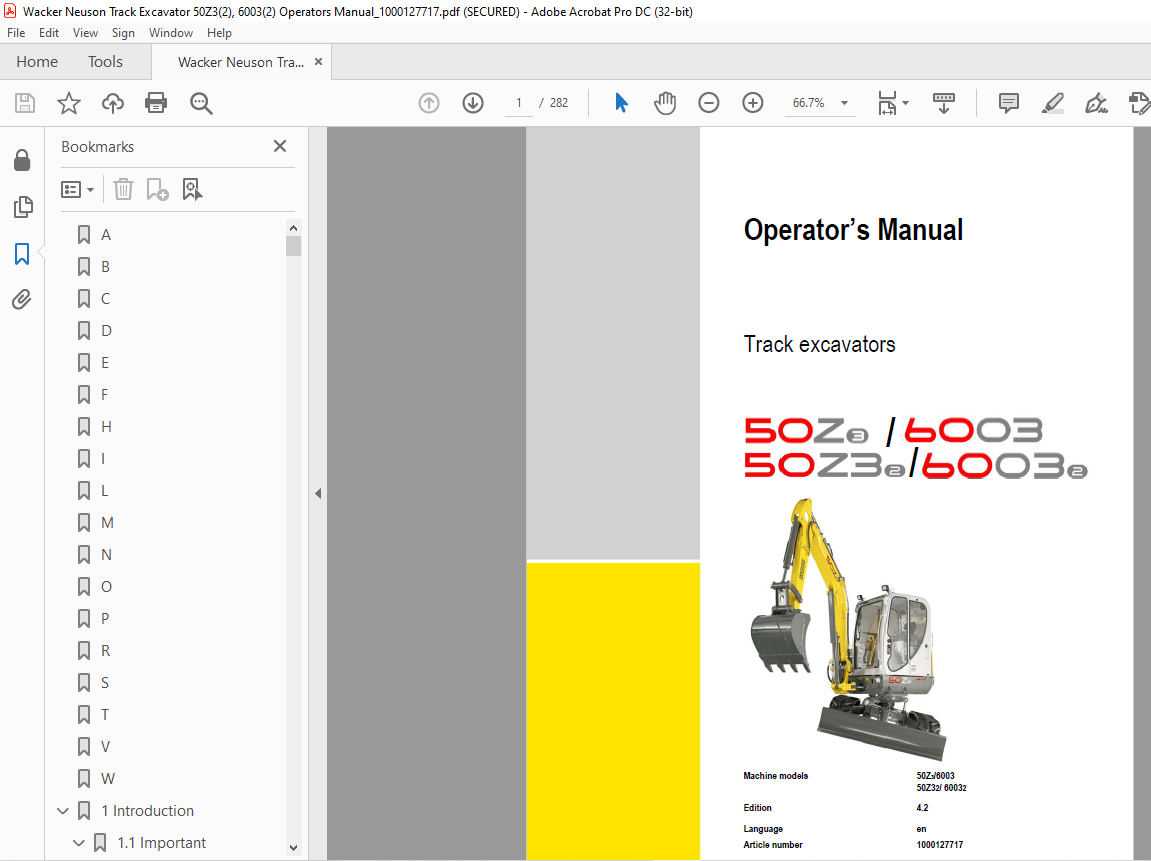Image resolution: width=1151 pixels, height=861 pixels.
Task: Open the Fill and Sign tool
Action: (1096, 103)
